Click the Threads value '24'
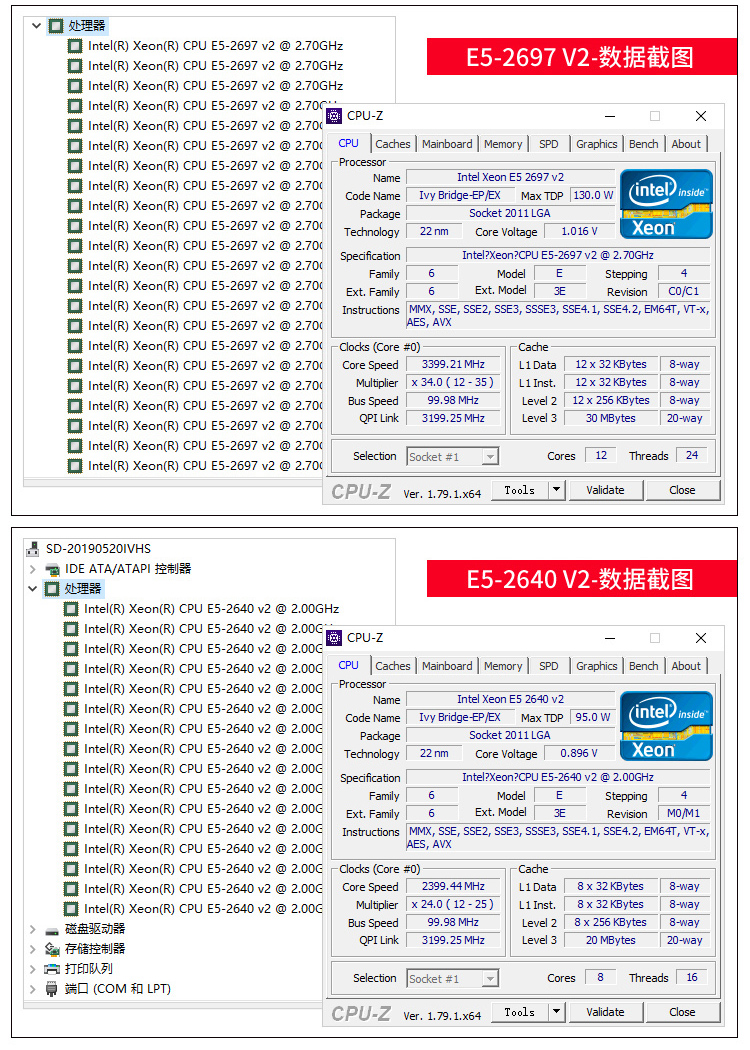 coord(692,455)
